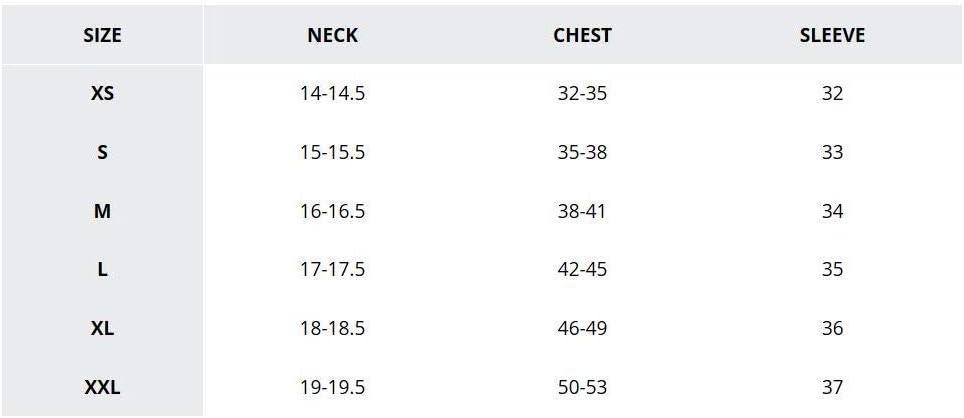The image size is (964, 418).
Task: Click the CHEST column header
Action: 582,36
